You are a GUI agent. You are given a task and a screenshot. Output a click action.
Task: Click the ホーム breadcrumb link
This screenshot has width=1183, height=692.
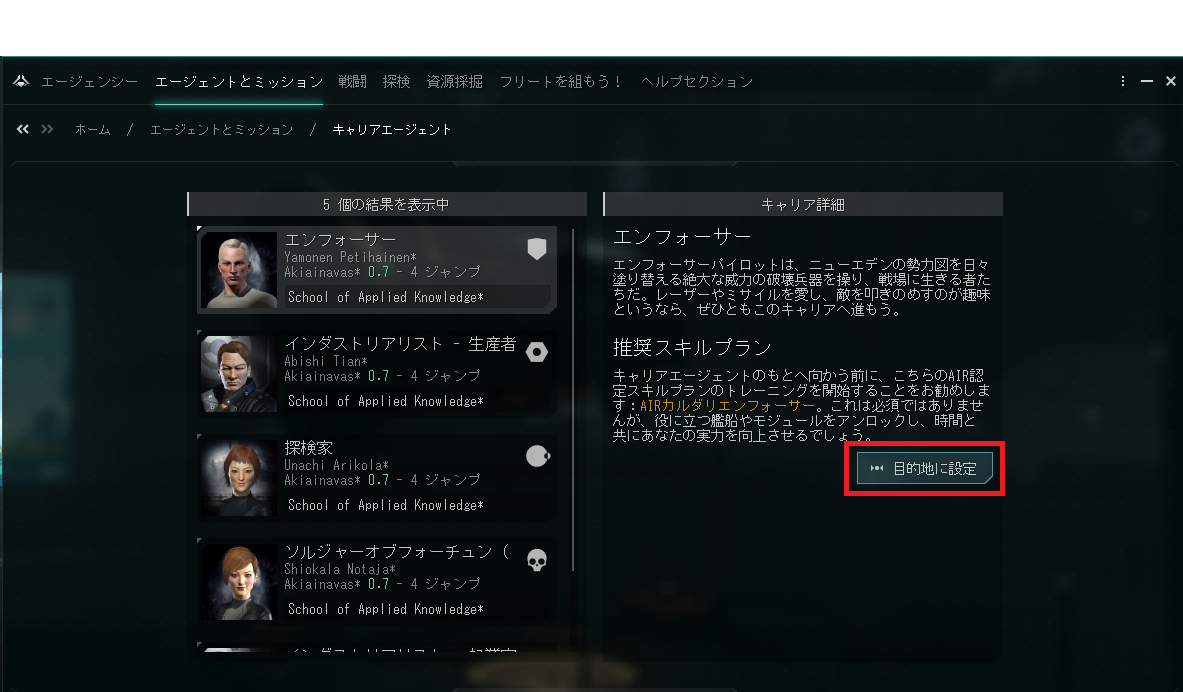93,130
